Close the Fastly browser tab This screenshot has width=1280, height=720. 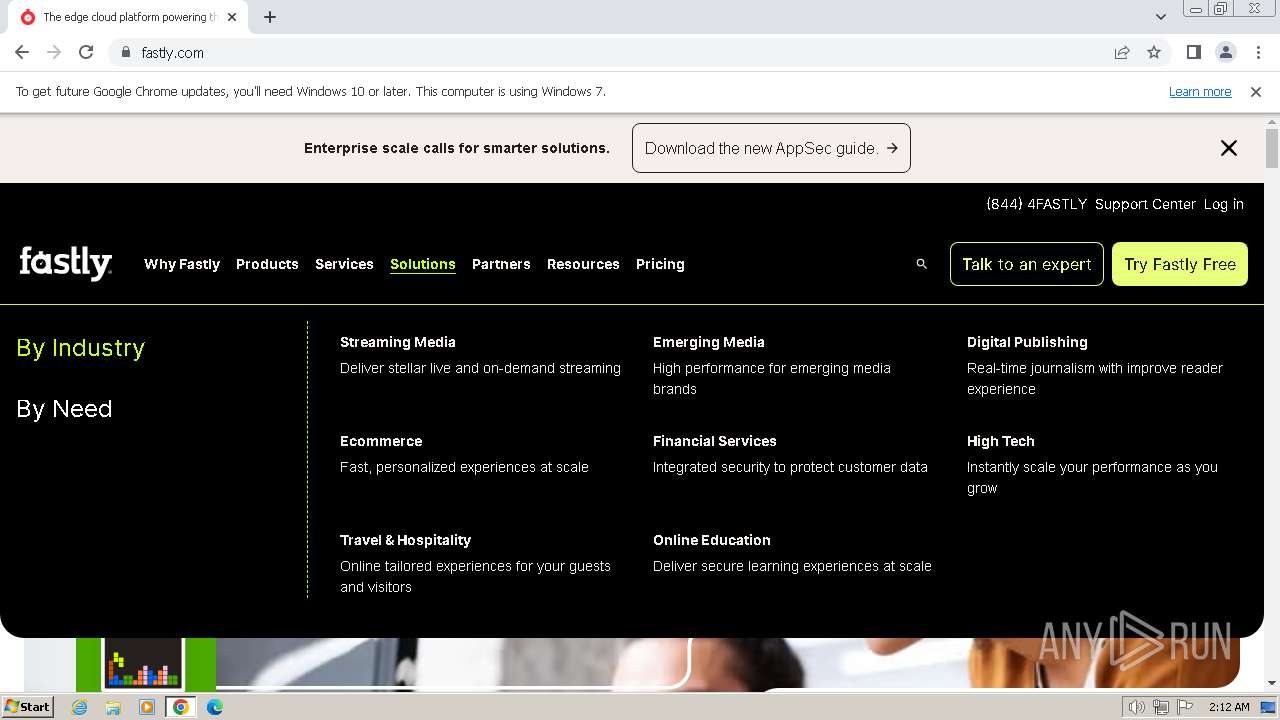point(232,17)
